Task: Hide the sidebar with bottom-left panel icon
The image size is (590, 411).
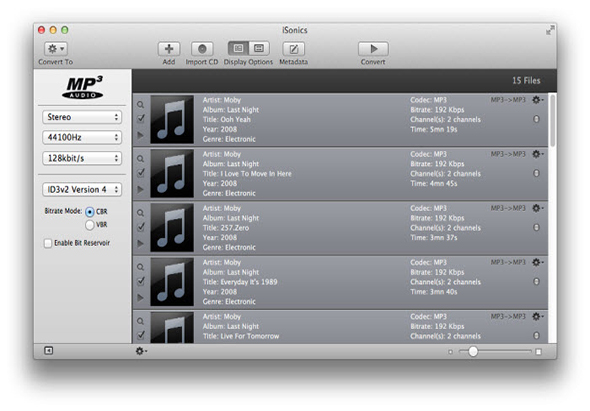Action: click(49, 351)
